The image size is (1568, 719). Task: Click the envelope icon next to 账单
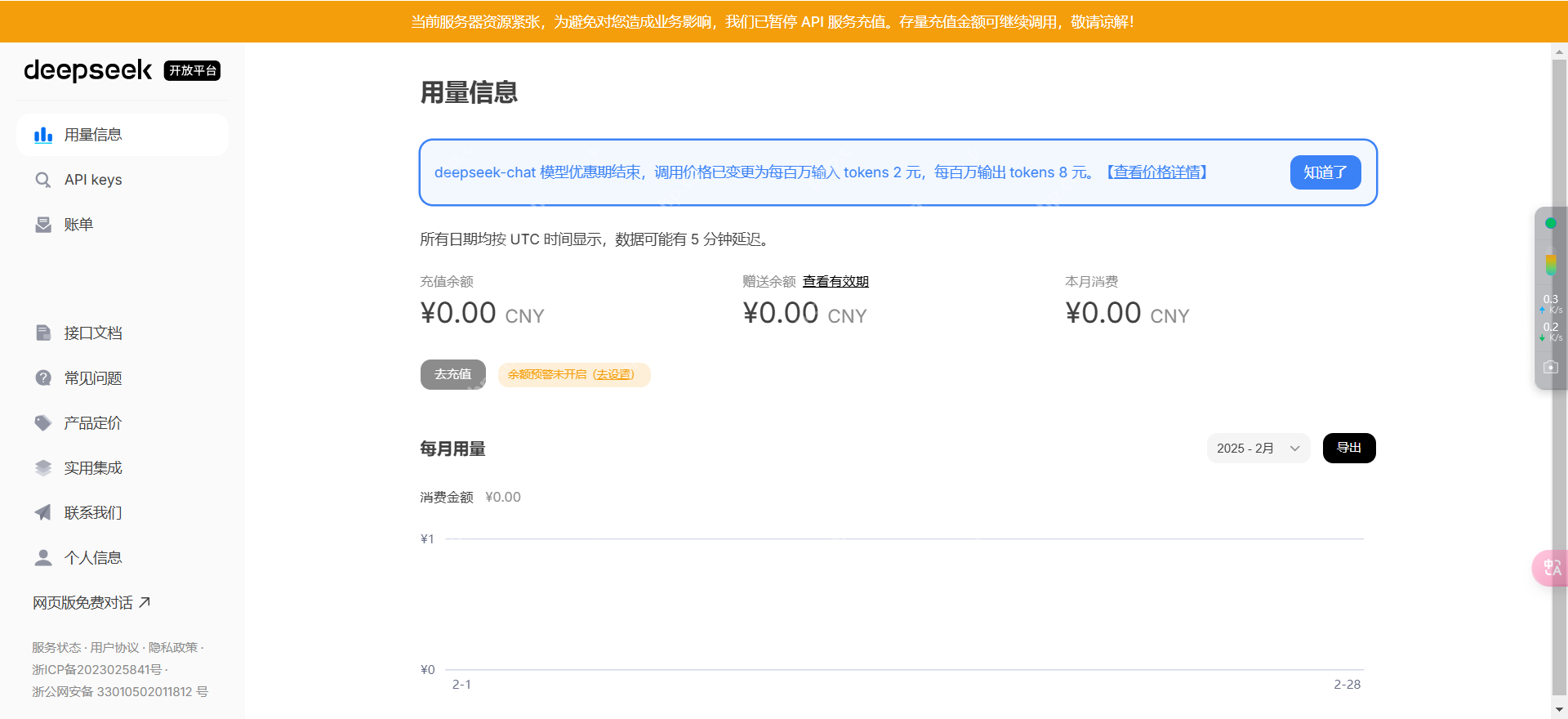click(43, 225)
